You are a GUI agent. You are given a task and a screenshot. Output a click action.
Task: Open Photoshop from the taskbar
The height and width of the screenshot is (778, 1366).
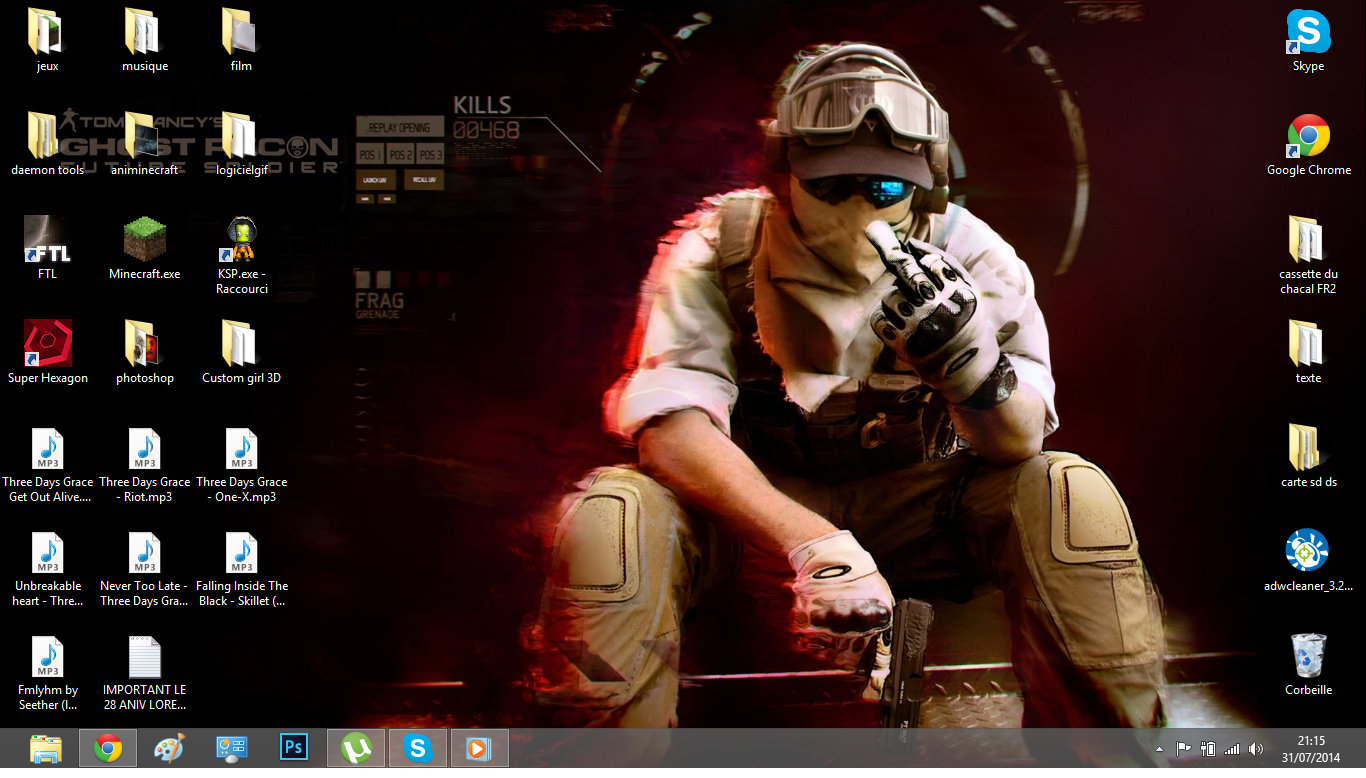294,748
